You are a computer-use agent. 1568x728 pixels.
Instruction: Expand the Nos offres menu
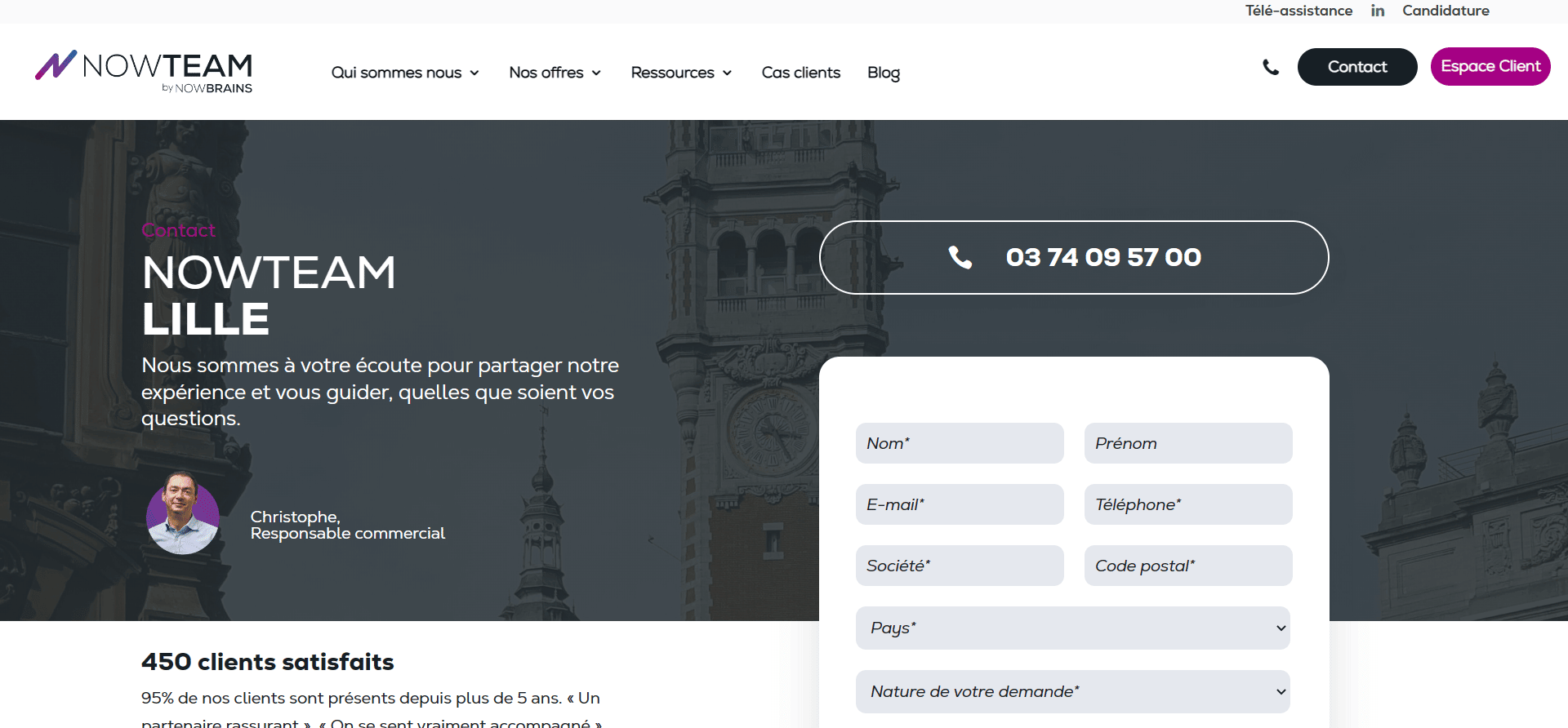(555, 73)
